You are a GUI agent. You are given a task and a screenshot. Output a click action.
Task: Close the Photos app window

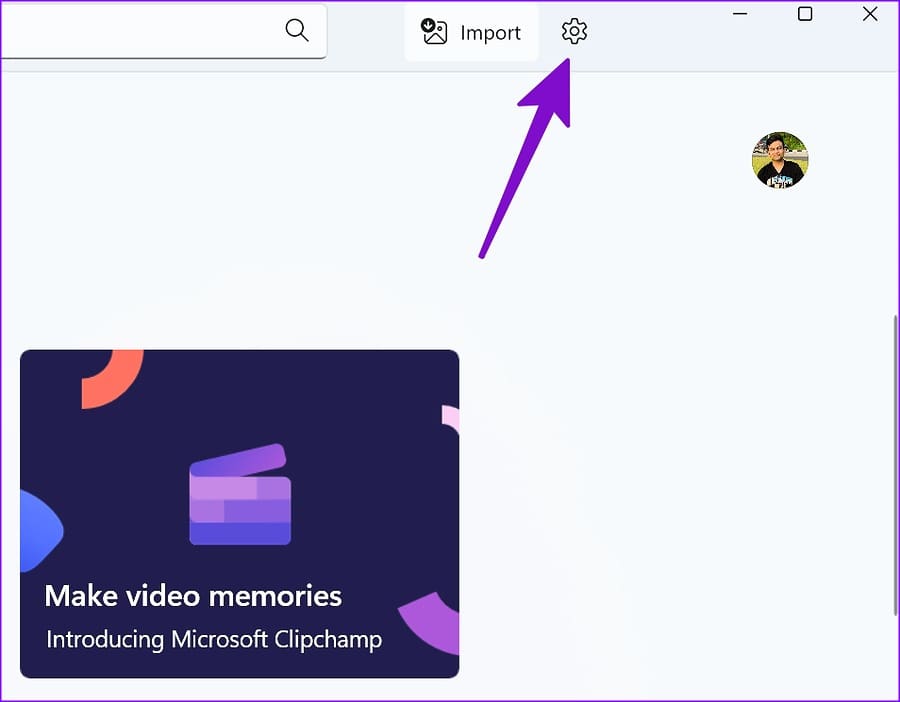click(x=870, y=13)
